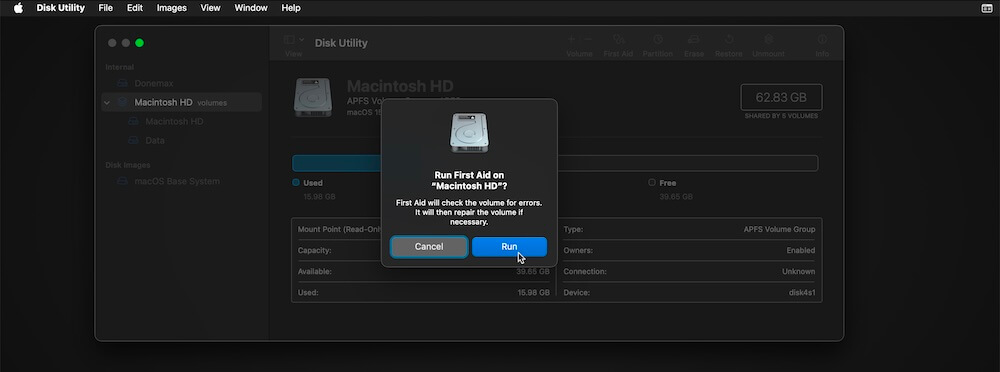Screen dimensions: 1000x372
Task: Click the remove Volume minus icon
Action: tap(588, 40)
